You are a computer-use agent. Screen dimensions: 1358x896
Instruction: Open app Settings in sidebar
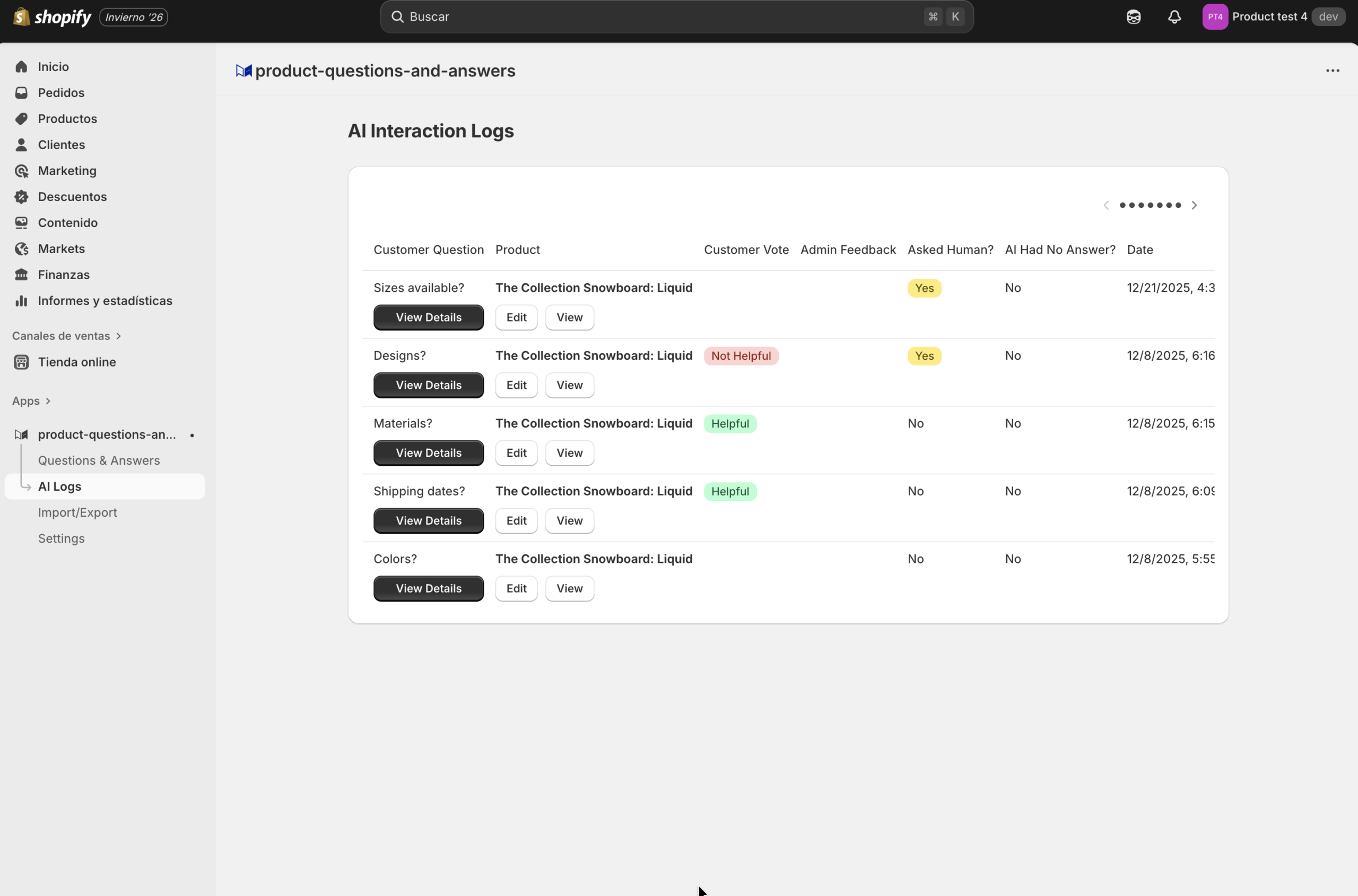pos(61,538)
